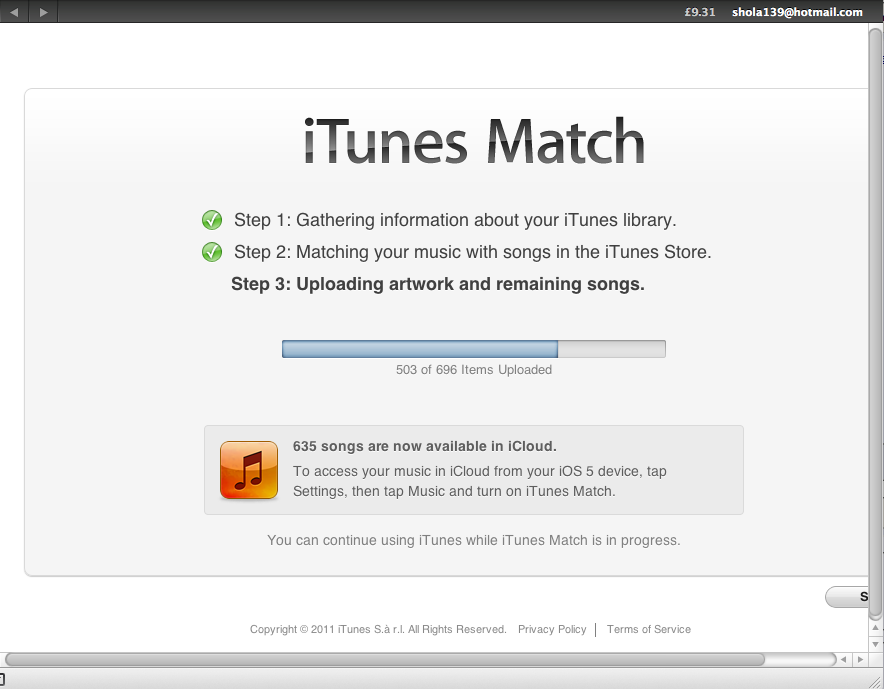The image size is (884, 689).
Task: Click the iTunes Match heading
Action: point(474,141)
